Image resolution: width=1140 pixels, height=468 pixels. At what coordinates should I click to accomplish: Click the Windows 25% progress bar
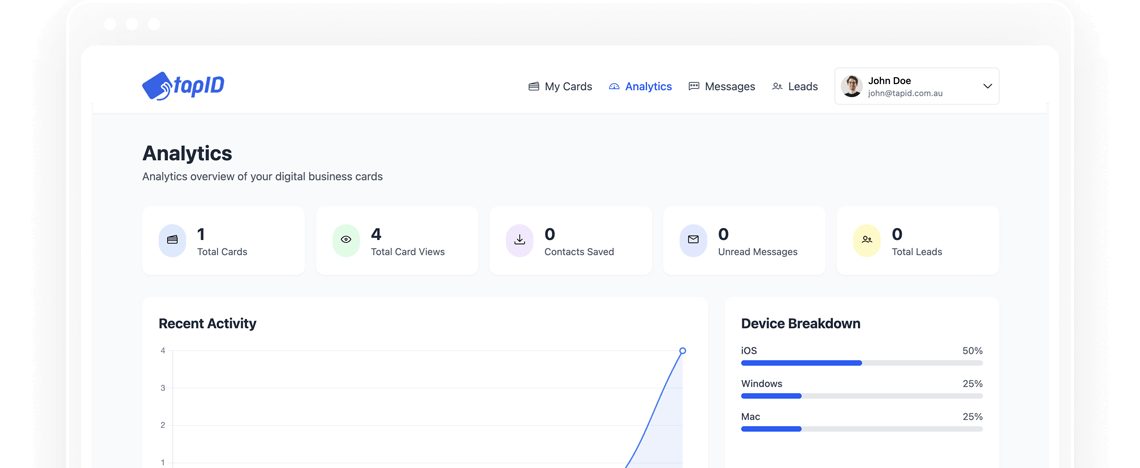(x=862, y=396)
